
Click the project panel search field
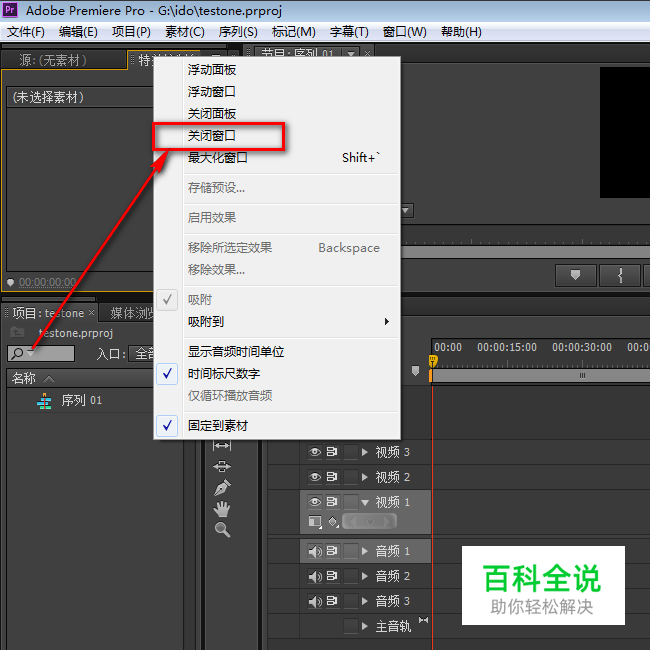coord(41,354)
